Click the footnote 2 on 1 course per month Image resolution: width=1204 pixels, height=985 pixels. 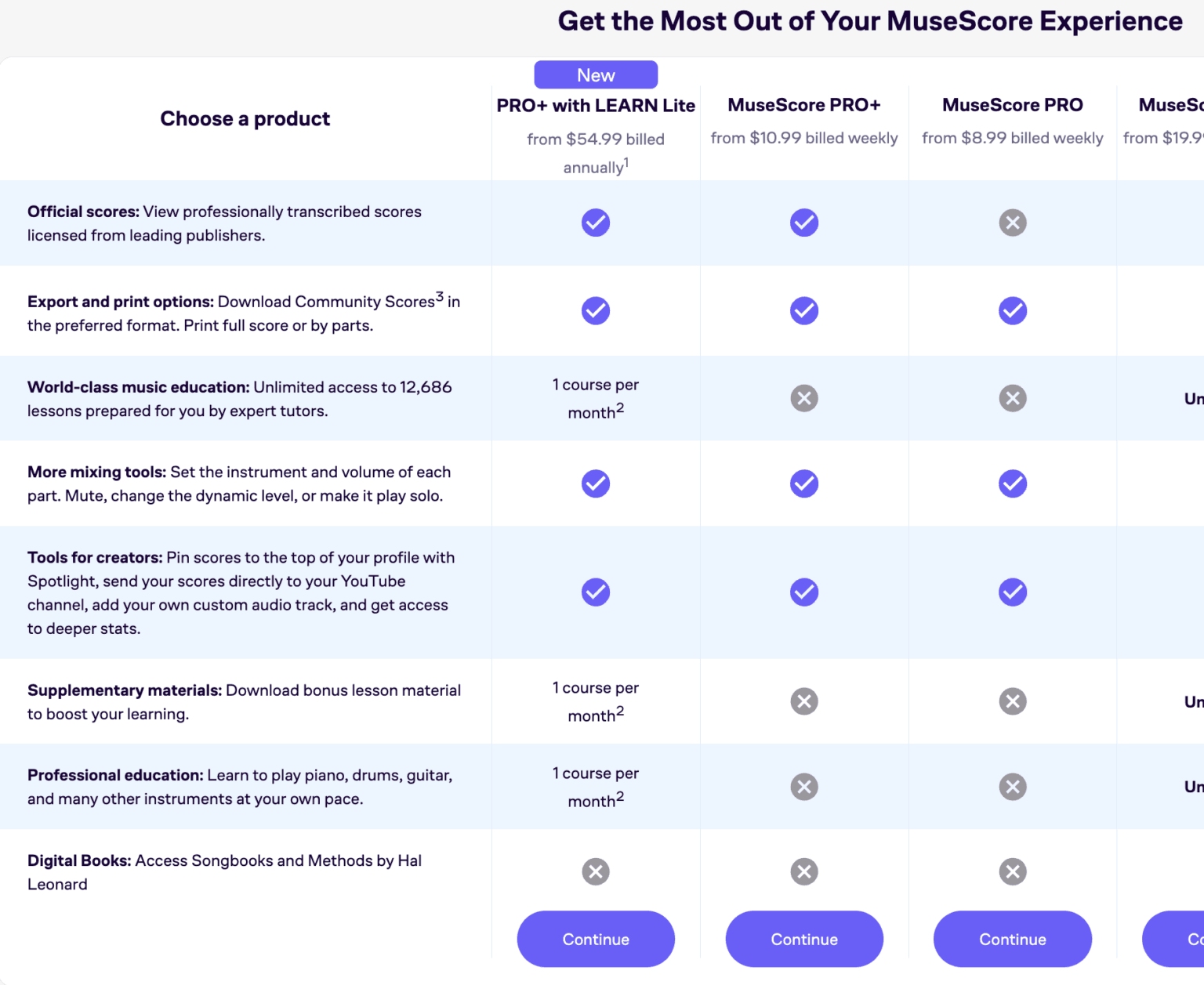pyautogui.click(x=620, y=407)
